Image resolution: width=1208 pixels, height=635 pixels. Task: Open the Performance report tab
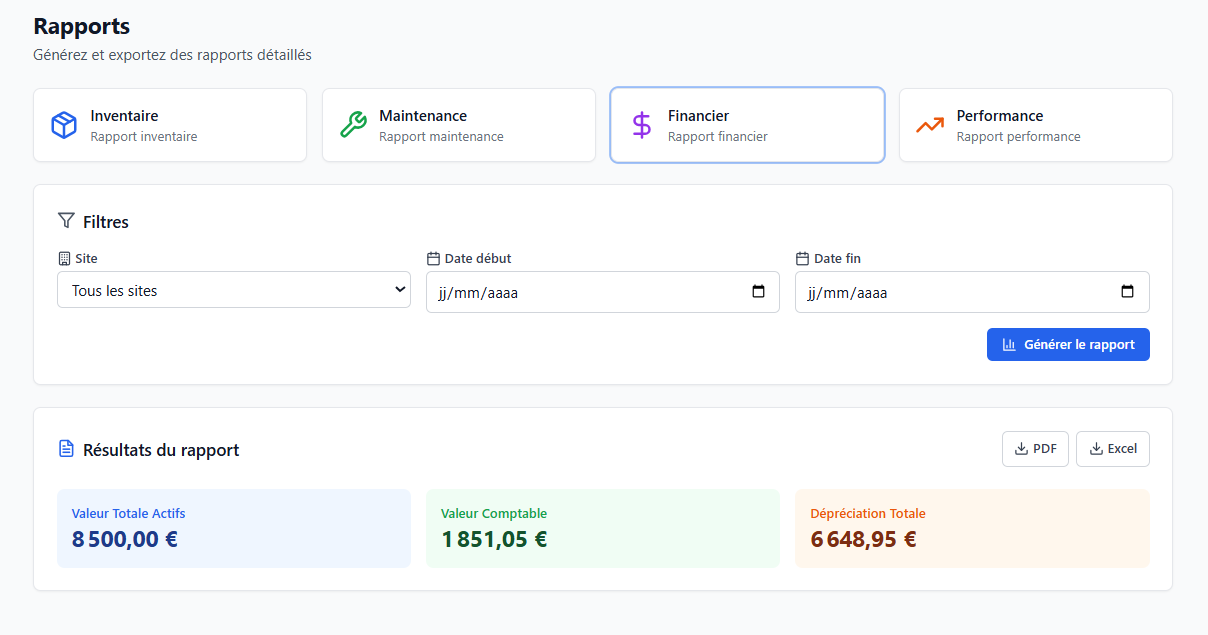tap(1035, 125)
